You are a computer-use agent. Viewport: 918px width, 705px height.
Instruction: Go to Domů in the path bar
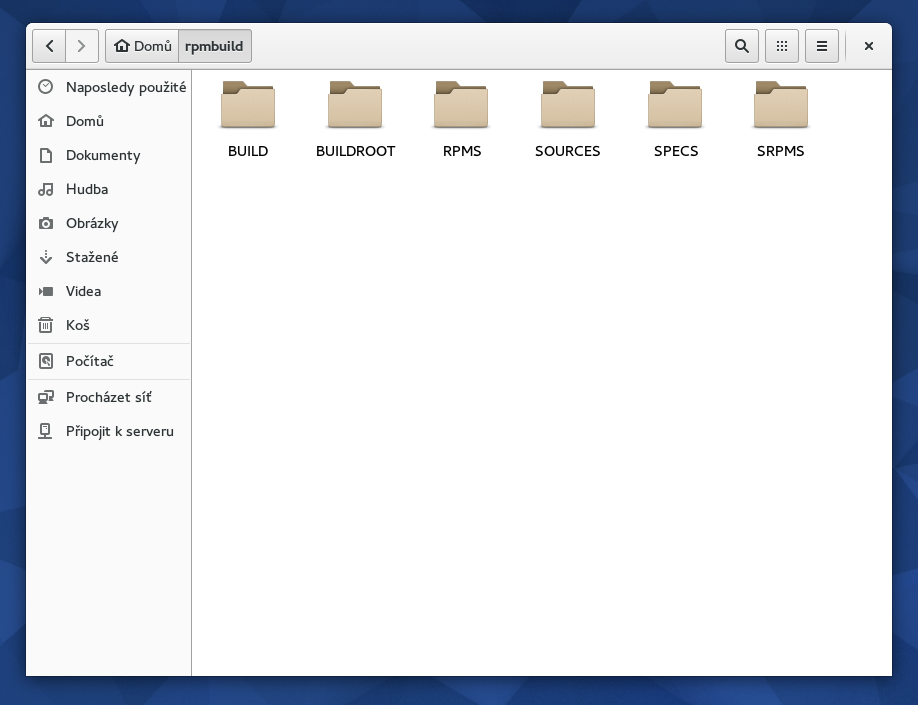tap(142, 46)
